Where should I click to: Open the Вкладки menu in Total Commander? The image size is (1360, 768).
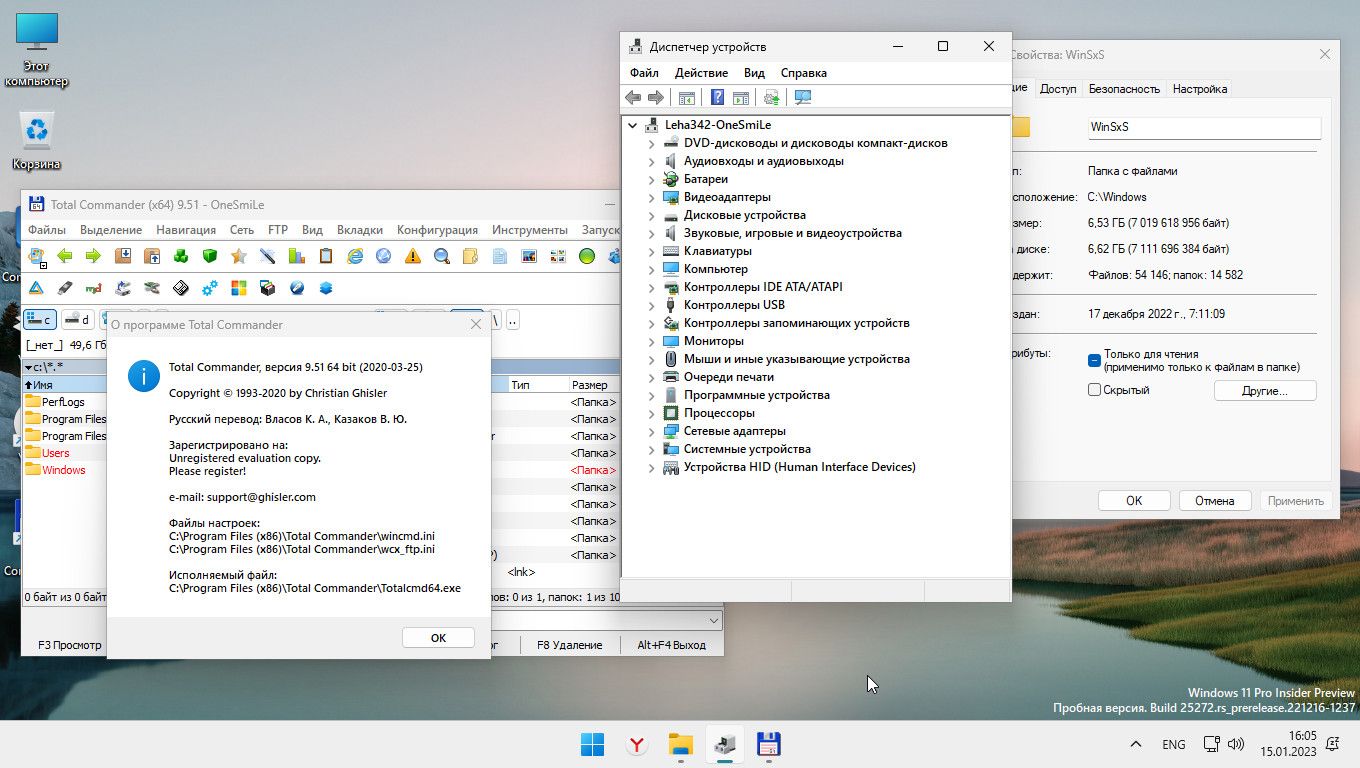click(360, 230)
